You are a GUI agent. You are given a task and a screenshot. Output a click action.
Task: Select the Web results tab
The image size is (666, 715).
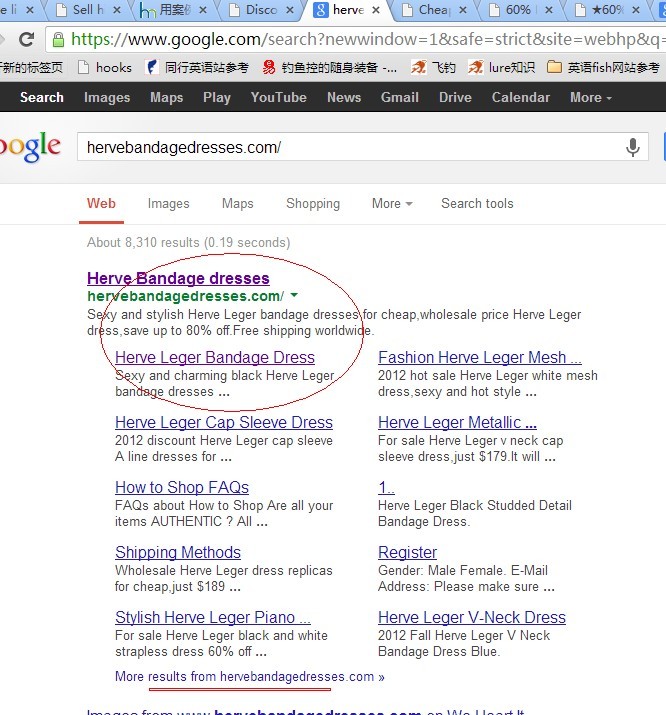(101, 203)
